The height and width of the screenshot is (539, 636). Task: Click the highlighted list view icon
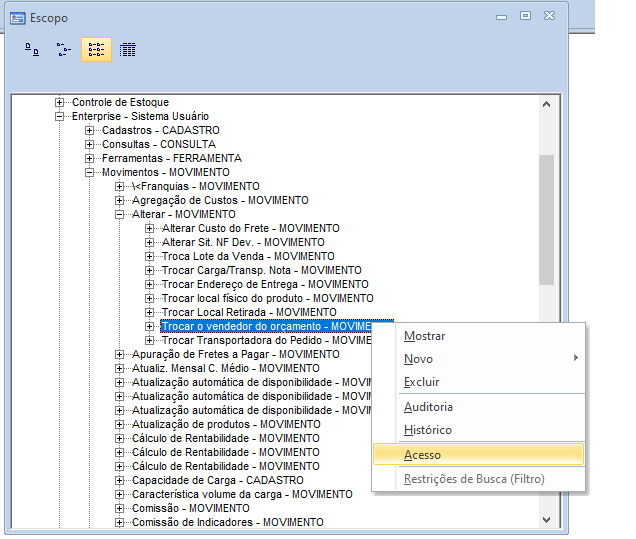tap(96, 49)
